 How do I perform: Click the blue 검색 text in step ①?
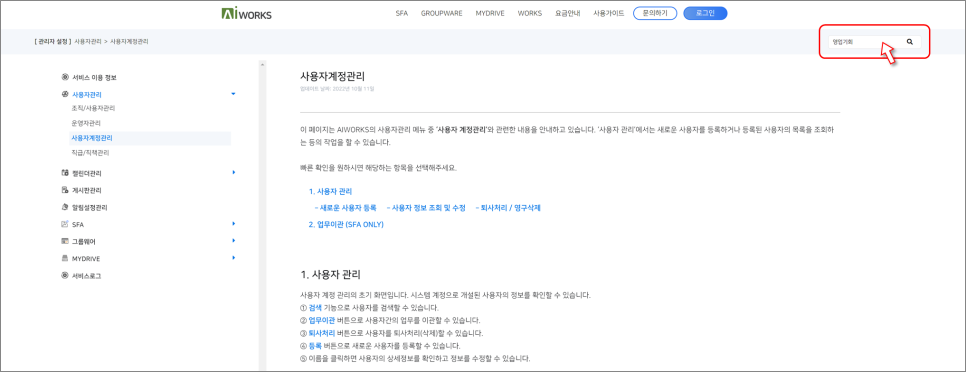(315, 307)
